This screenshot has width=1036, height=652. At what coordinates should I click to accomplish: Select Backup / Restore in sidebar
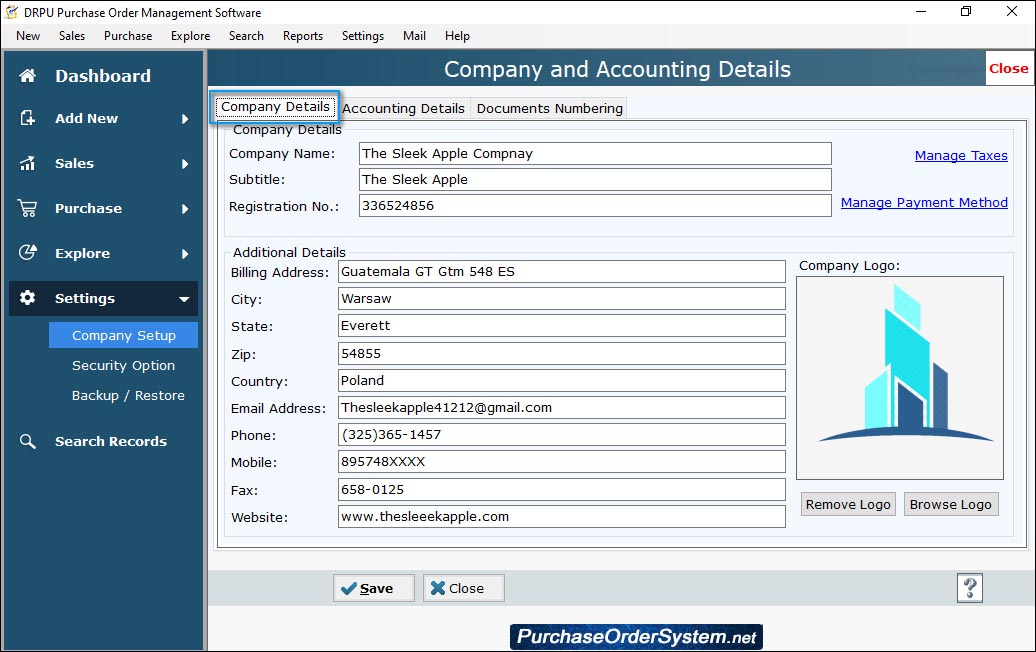tap(128, 395)
